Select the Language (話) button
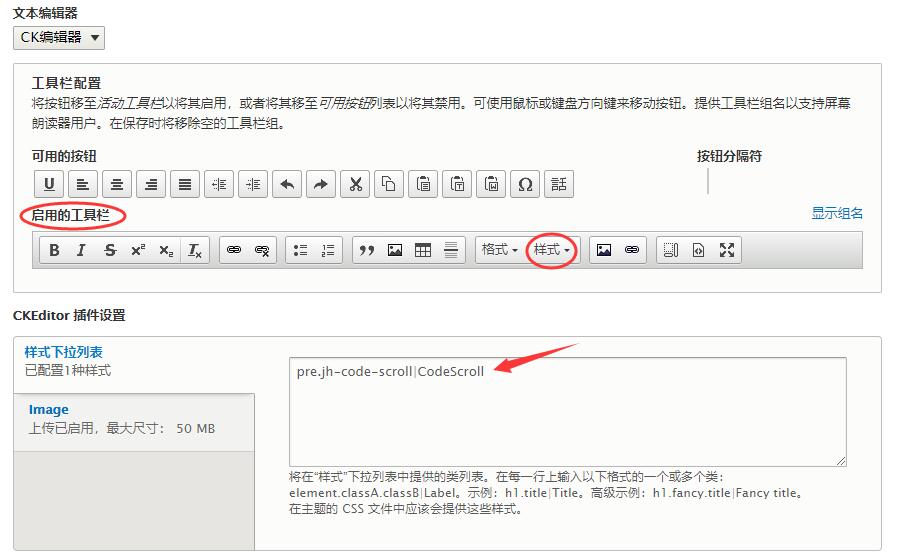This screenshot has width=903, height=560. coord(559,184)
